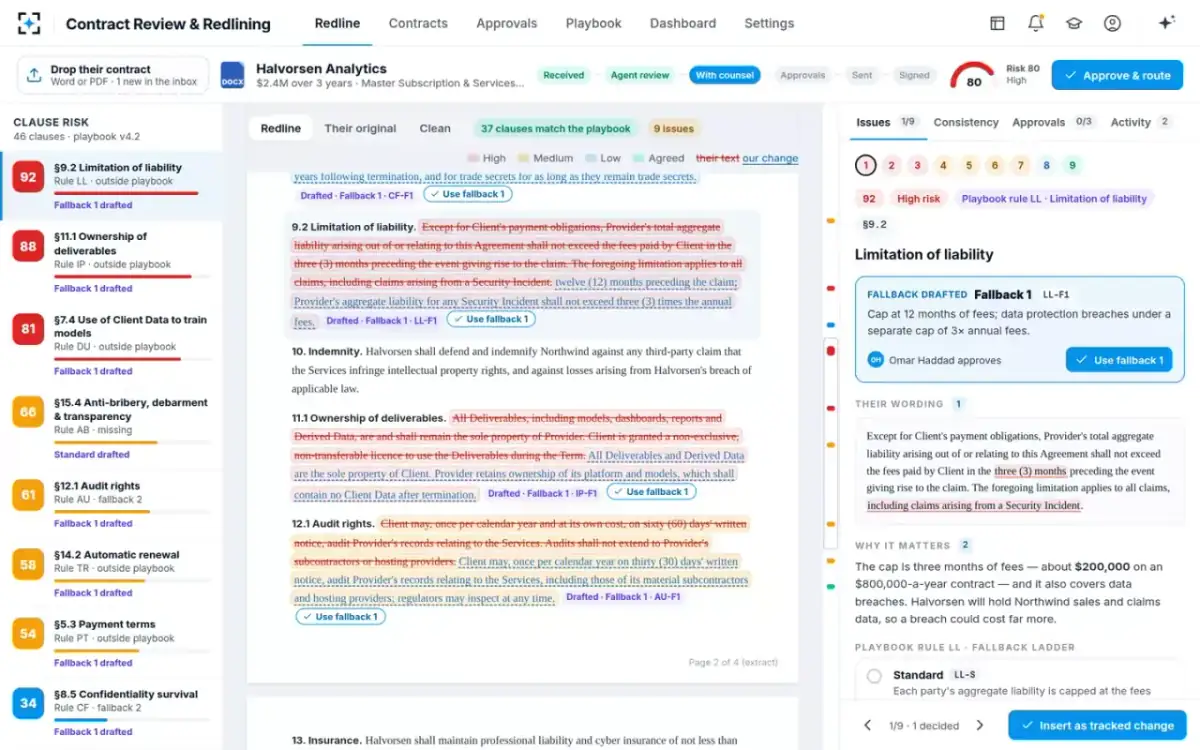Select the Received stage pill

[x=564, y=75]
